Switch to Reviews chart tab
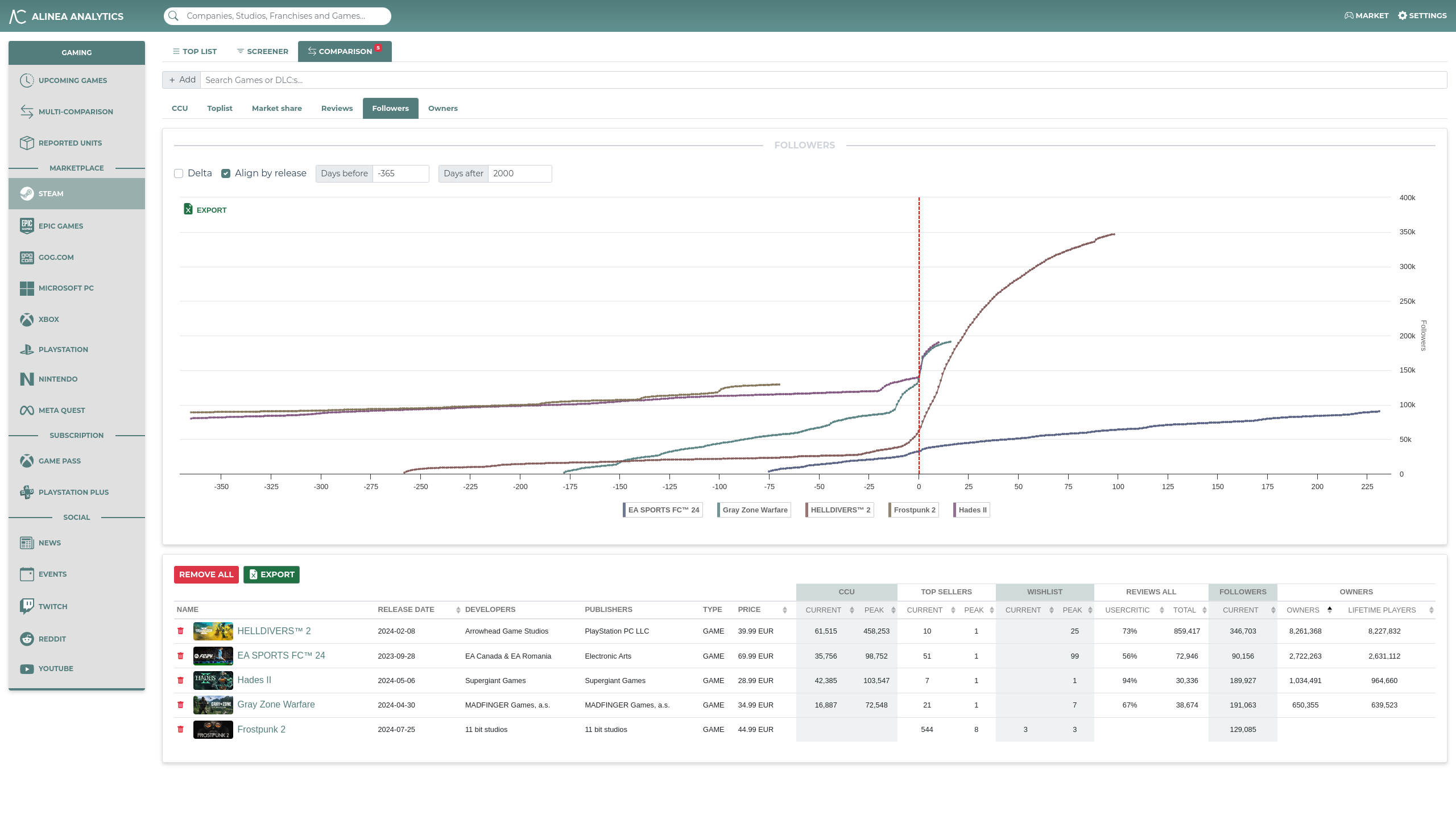 pos(337,108)
